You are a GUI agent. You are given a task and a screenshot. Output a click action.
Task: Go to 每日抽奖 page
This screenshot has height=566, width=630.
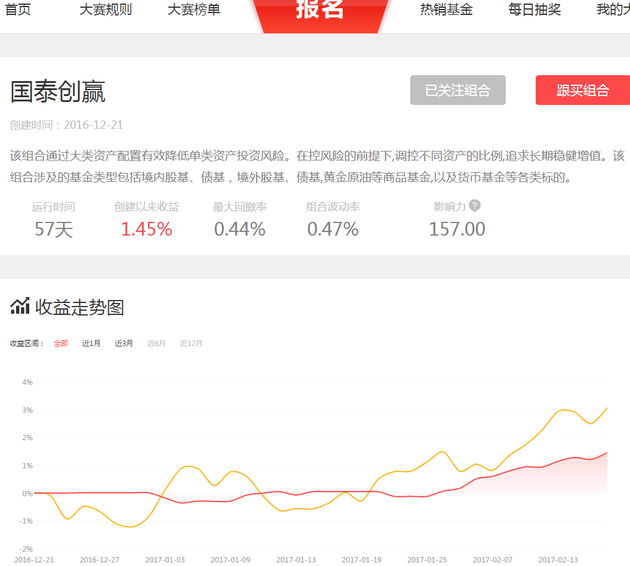(x=534, y=9)
